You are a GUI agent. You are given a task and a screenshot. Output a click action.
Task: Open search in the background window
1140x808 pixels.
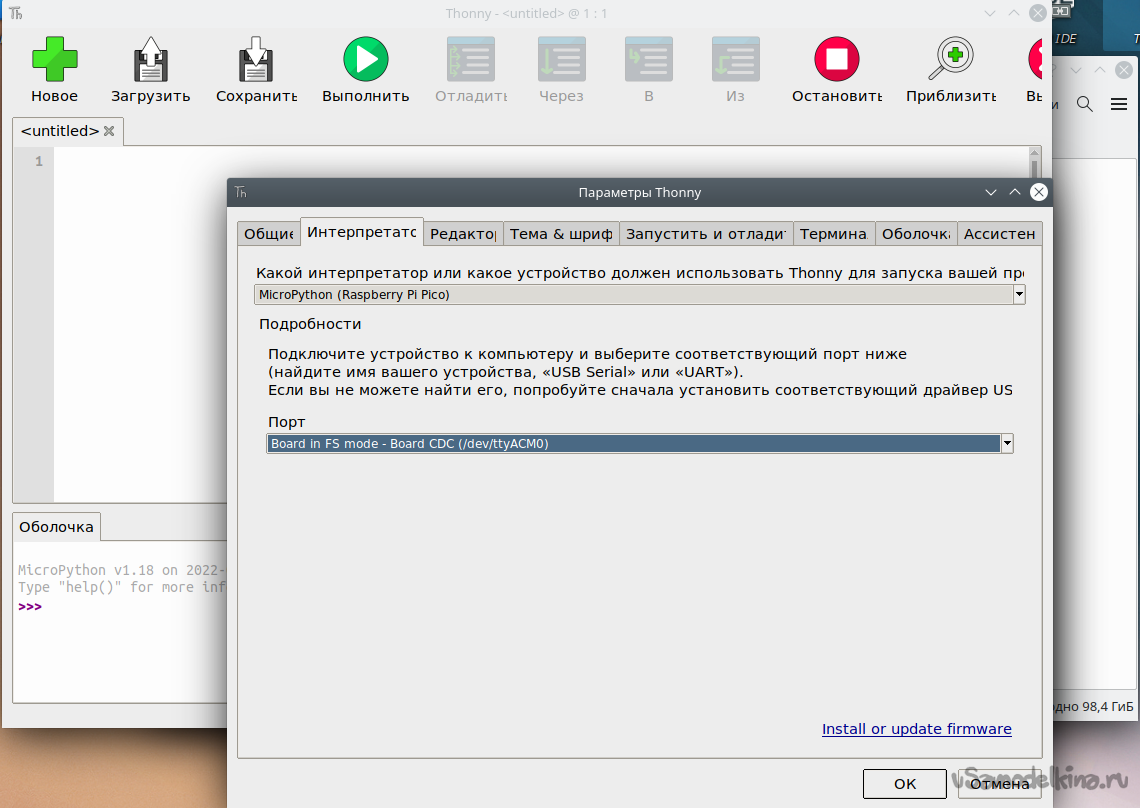pyautogui.click(x=1085, y=104)
